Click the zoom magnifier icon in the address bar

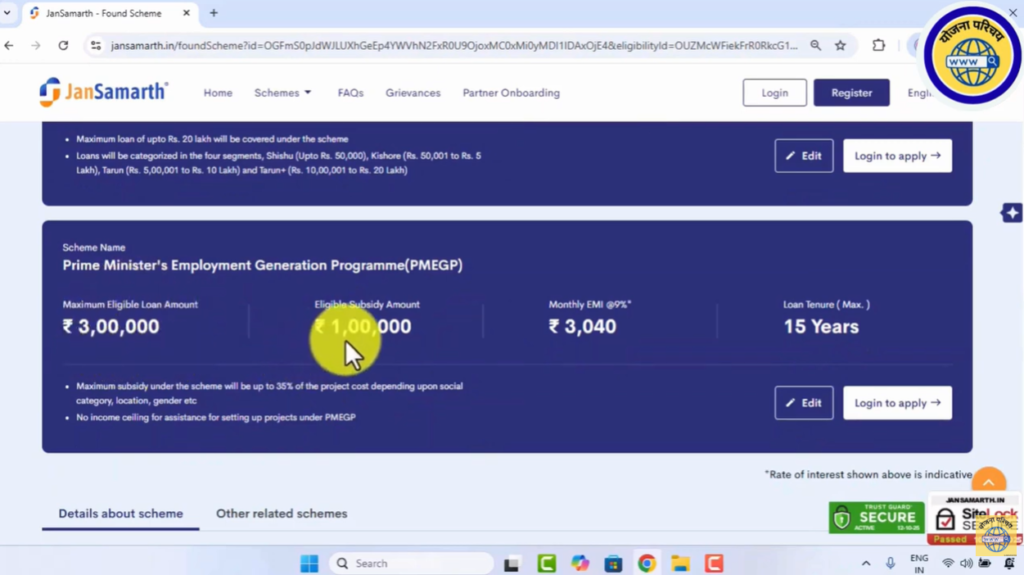point(816,45)
